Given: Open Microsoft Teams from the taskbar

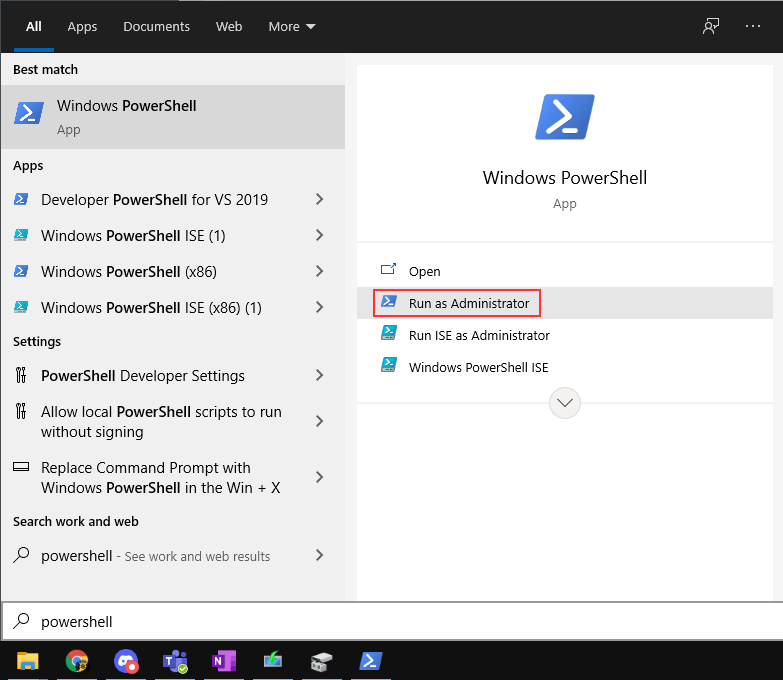Looking at the screenshot, I should click(x=175, y=662).
